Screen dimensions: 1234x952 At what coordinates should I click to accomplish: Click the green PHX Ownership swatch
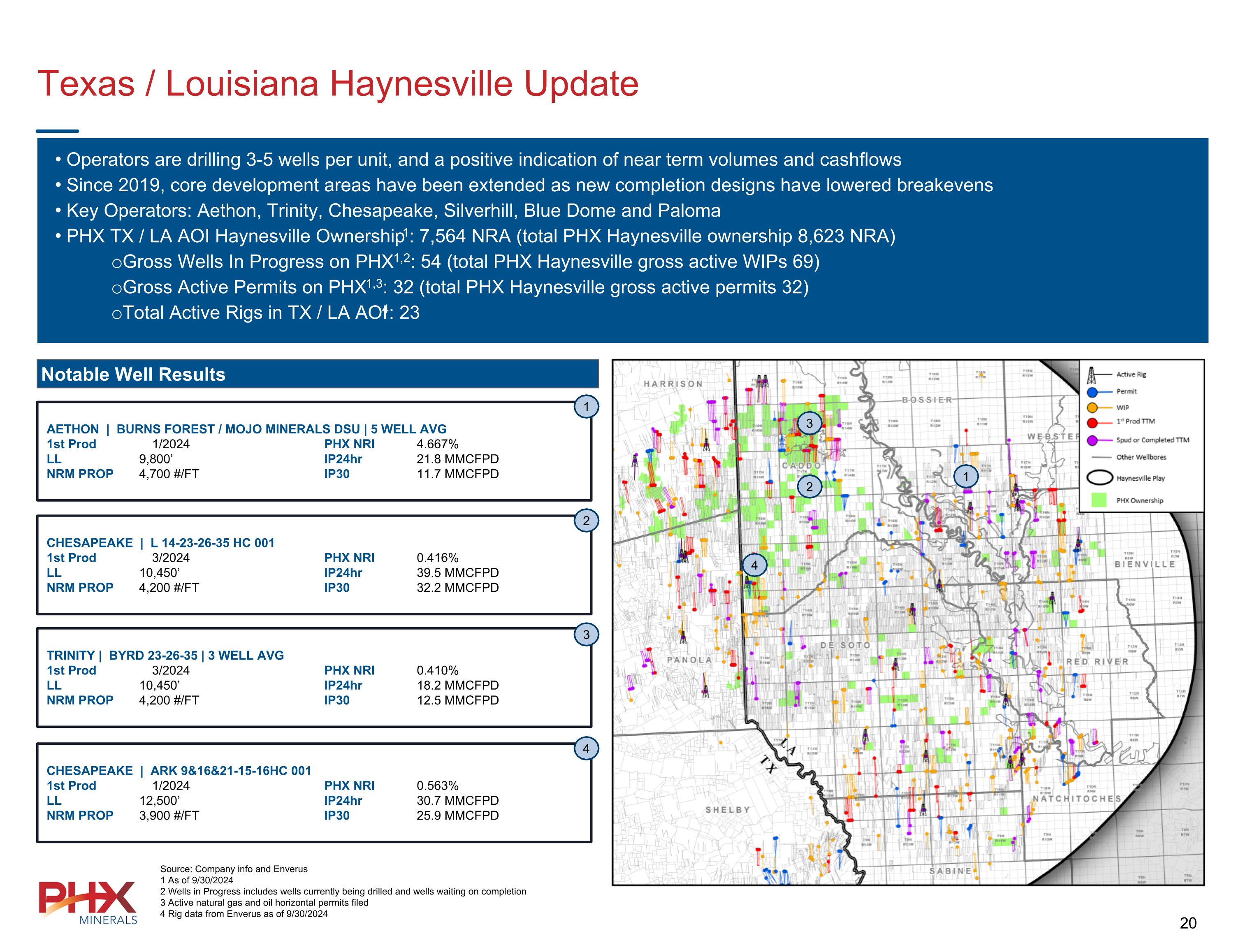coord(1099,500)
